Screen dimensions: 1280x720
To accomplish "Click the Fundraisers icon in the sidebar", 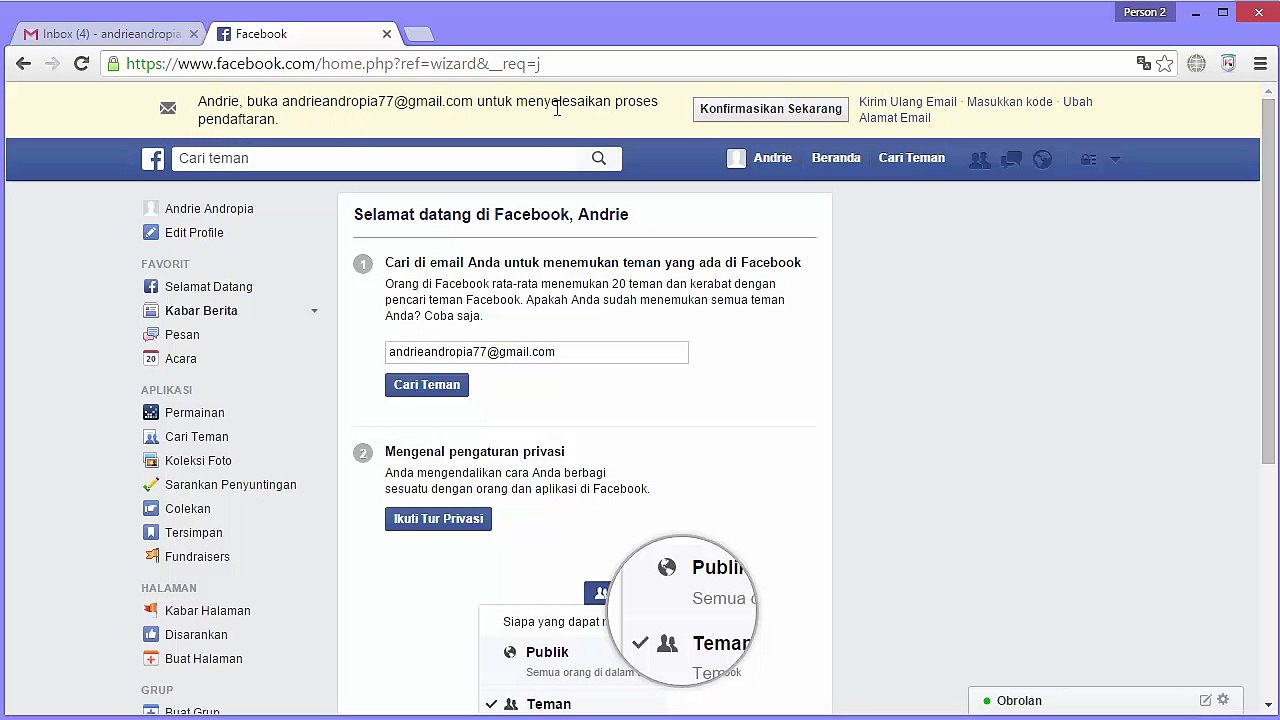I will 151,557.
